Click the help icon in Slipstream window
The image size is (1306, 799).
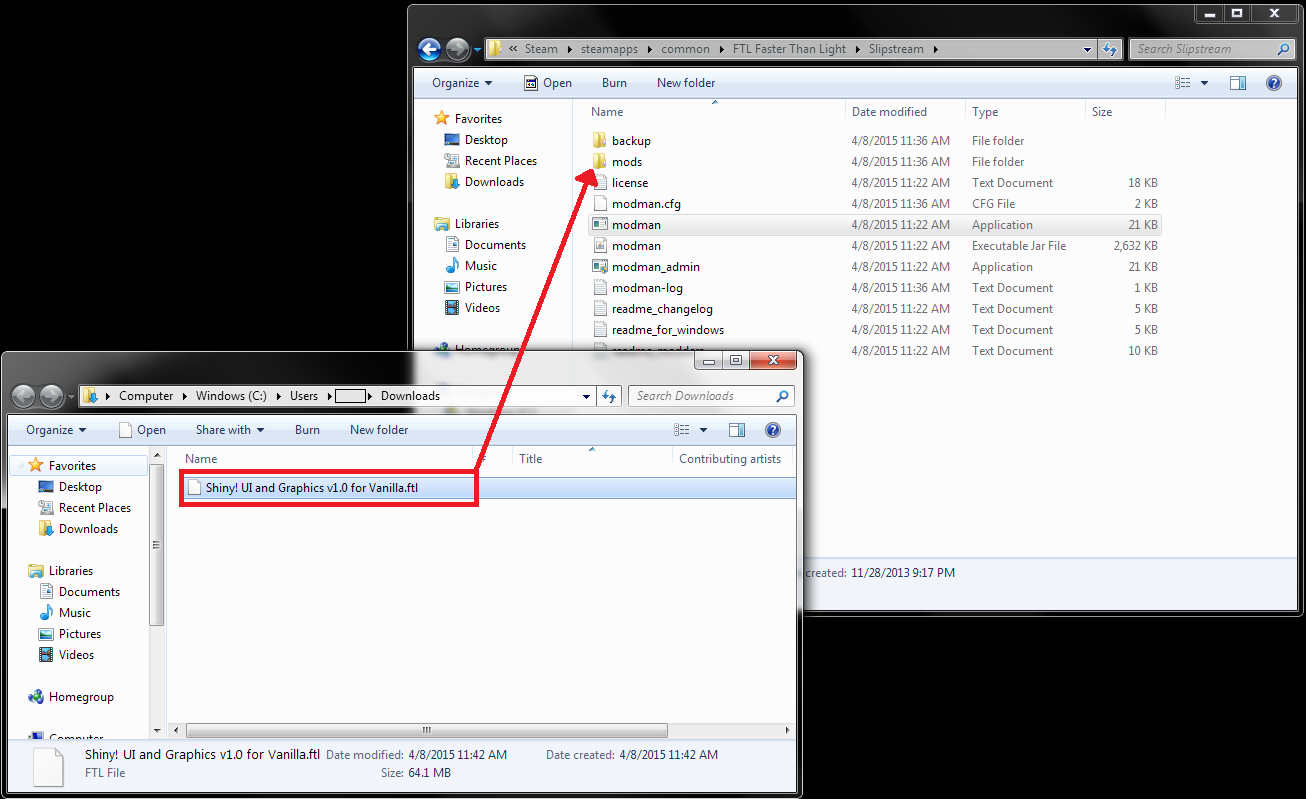pos(1273,83)
